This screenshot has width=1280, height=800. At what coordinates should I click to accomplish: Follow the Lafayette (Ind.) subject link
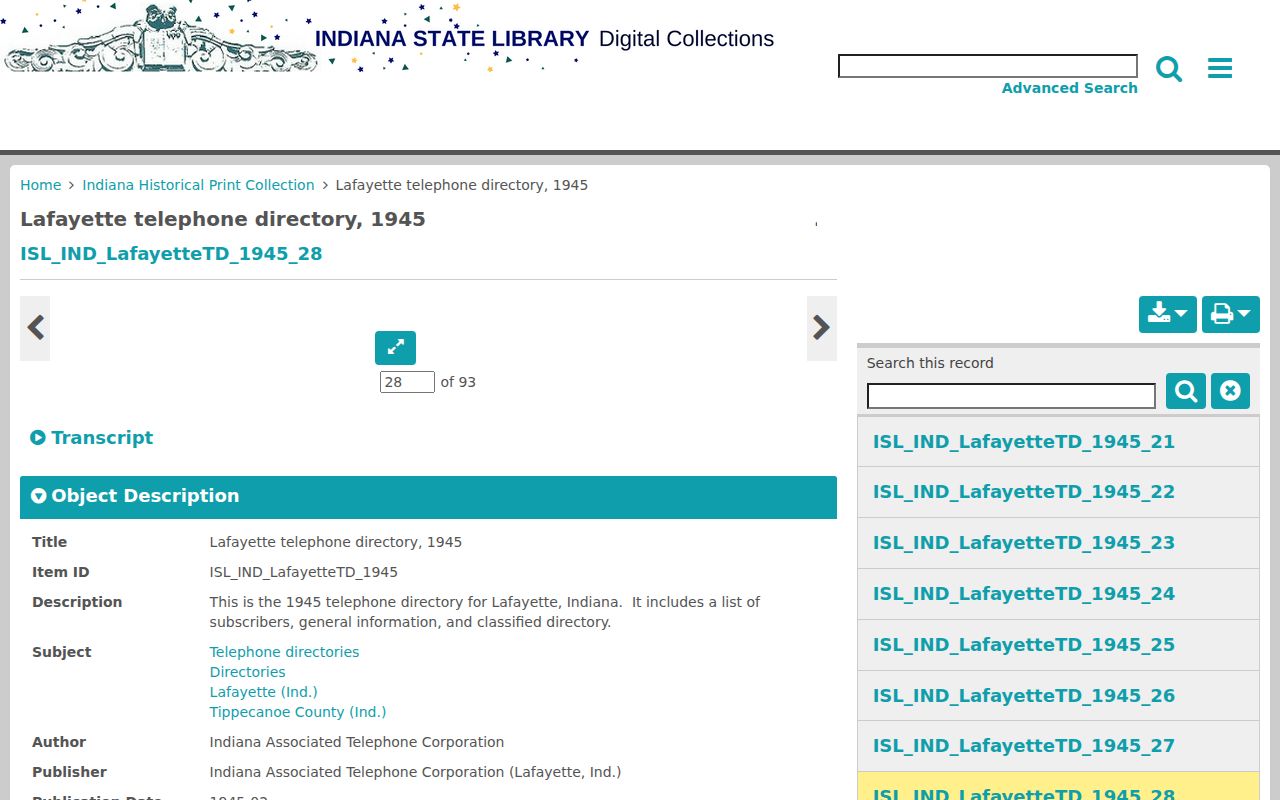[263, 692]
